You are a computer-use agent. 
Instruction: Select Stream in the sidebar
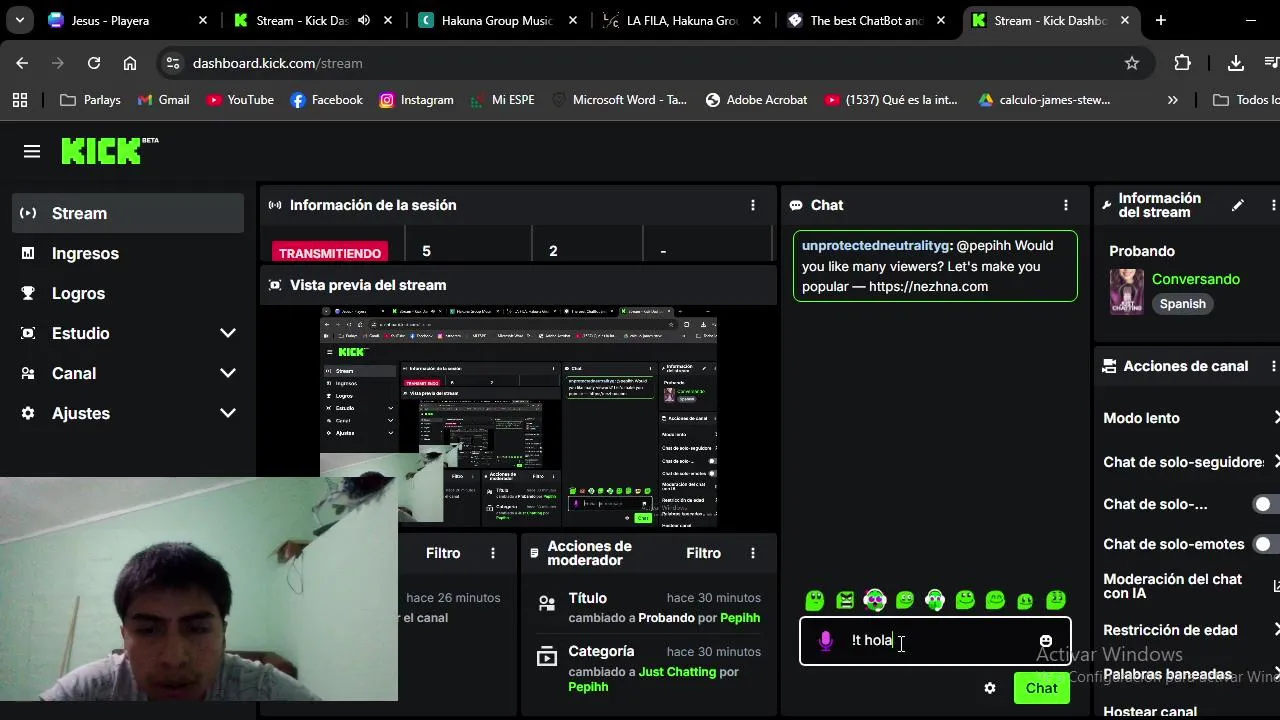point(128,213)
